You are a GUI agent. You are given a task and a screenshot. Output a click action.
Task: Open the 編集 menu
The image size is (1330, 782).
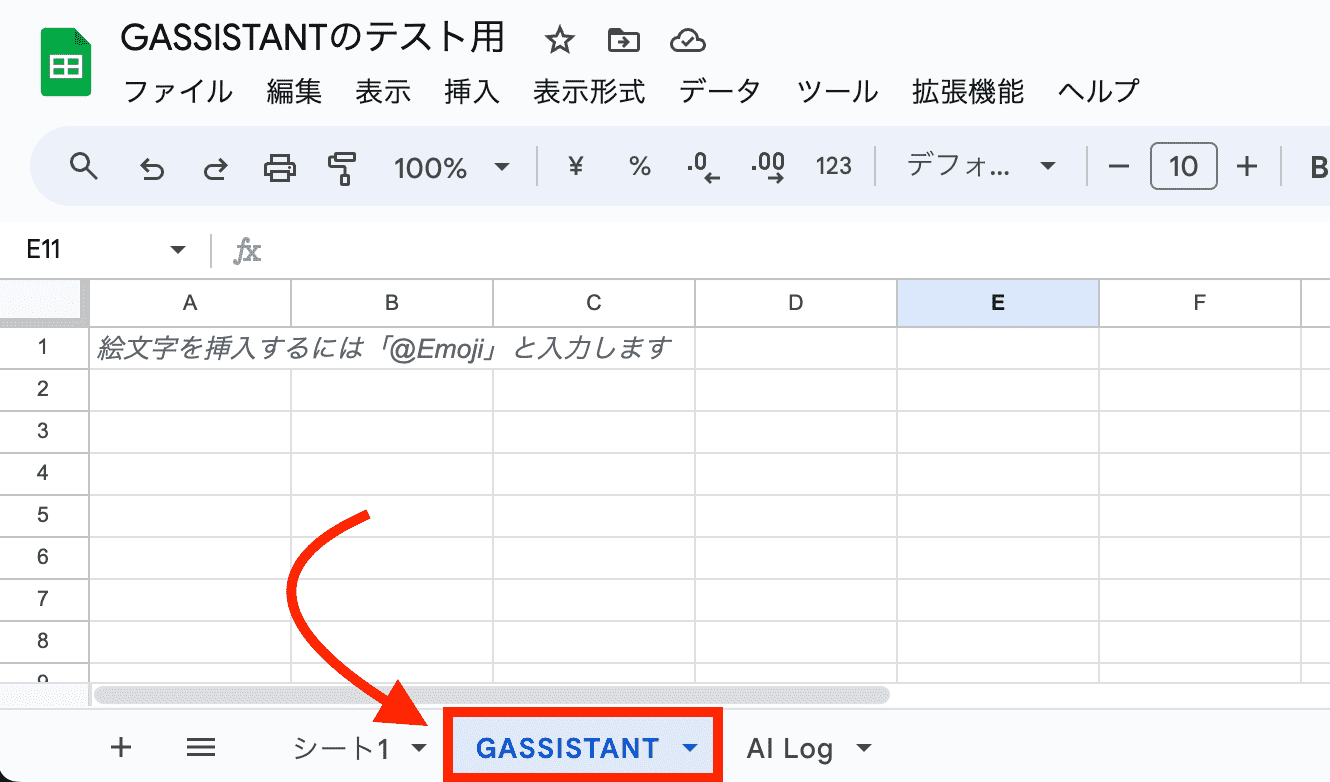294,92
